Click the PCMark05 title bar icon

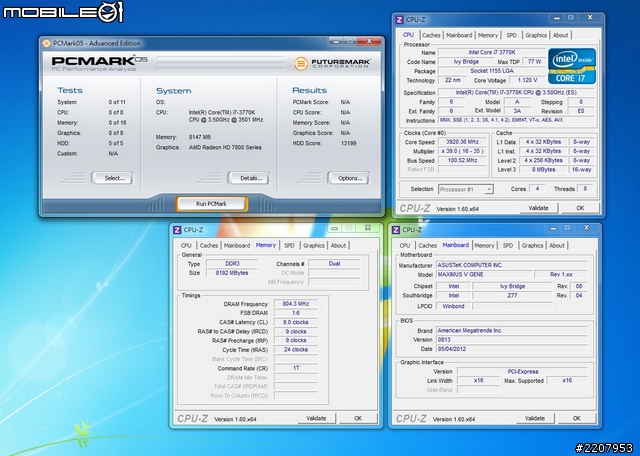[47, 43]
